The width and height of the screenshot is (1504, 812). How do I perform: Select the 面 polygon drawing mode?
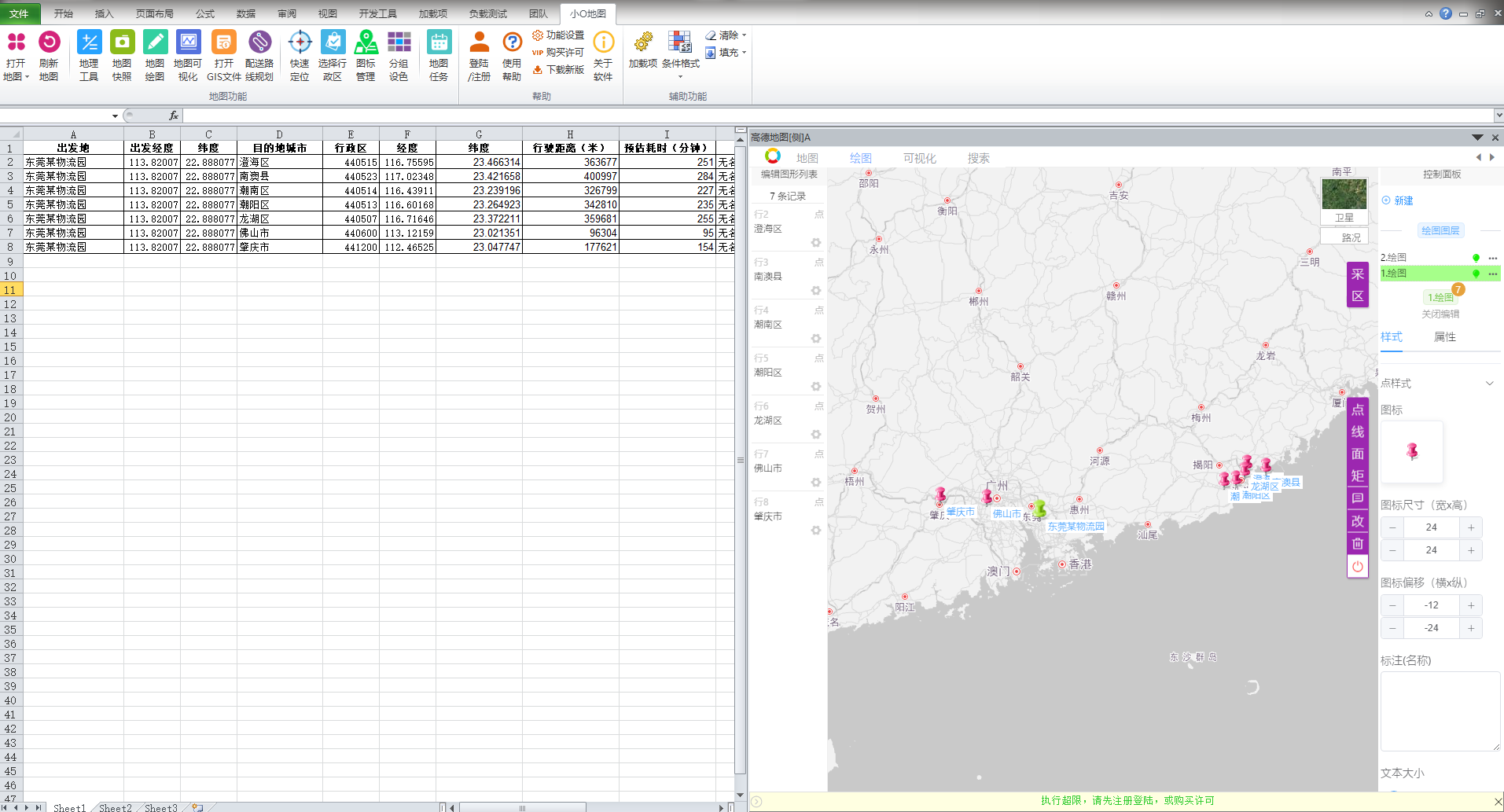click(1358, 454)
